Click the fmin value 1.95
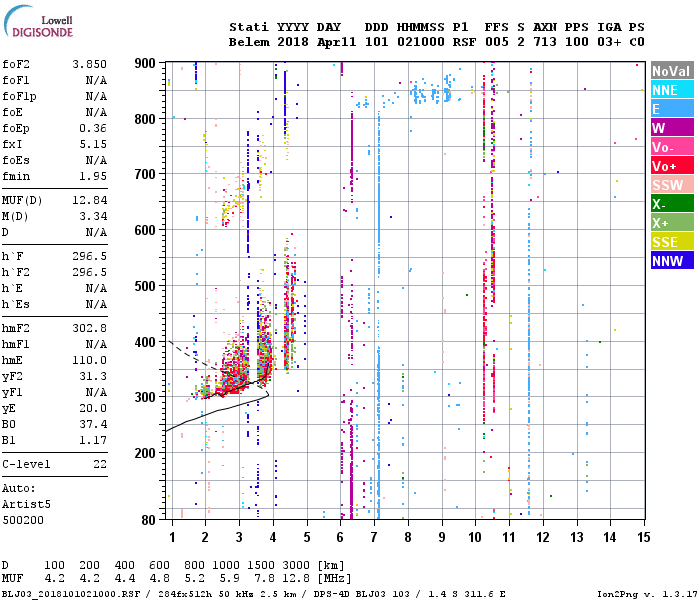The height and width of the screenshot is (600, 700). [x=93, y=176]
